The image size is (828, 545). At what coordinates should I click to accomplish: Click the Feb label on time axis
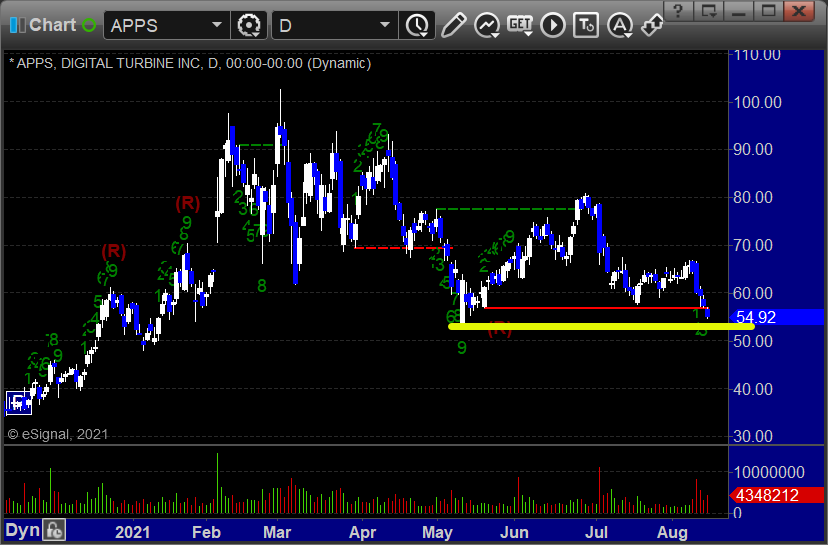point(206,532)
